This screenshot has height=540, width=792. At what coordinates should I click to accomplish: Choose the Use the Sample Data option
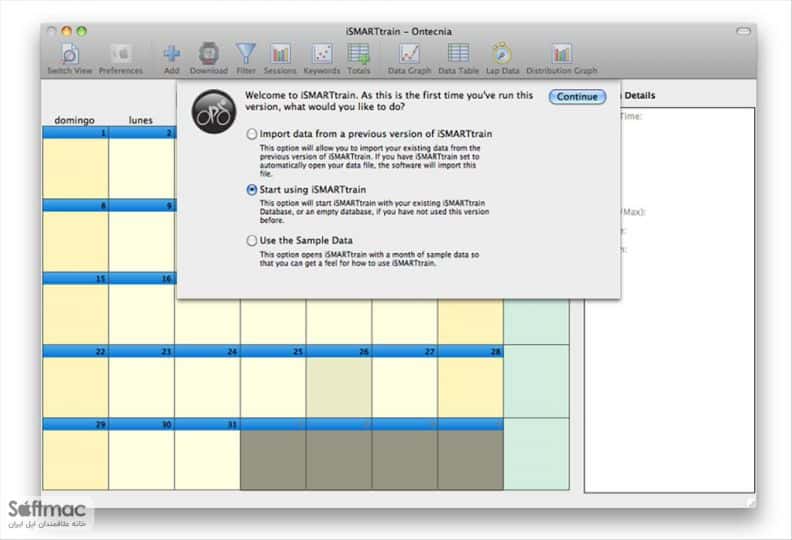pyautogui.click(x=252, y=240)
